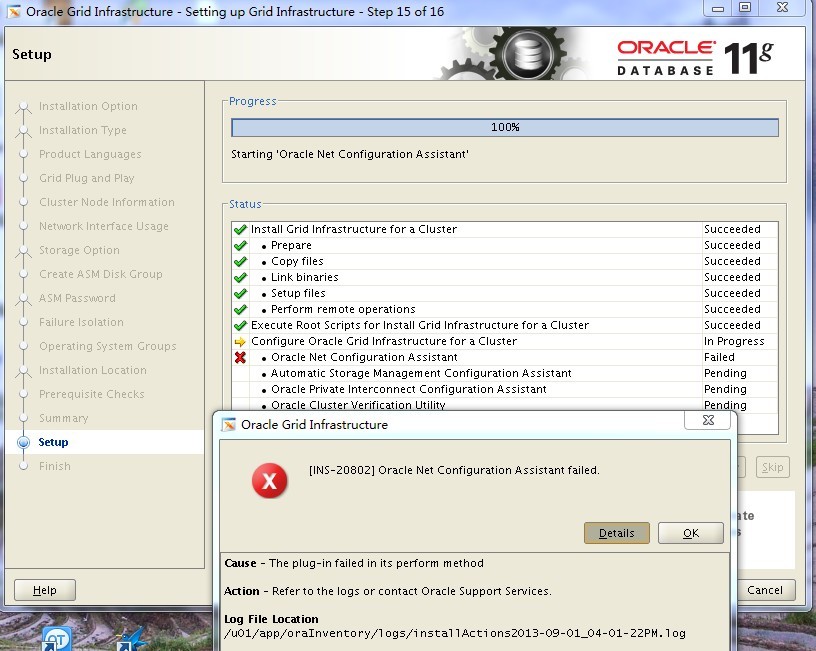Click 'Oracle Cluster Verification Utility' row
Screen dimensions: 816x651
(x=505, y=405)
